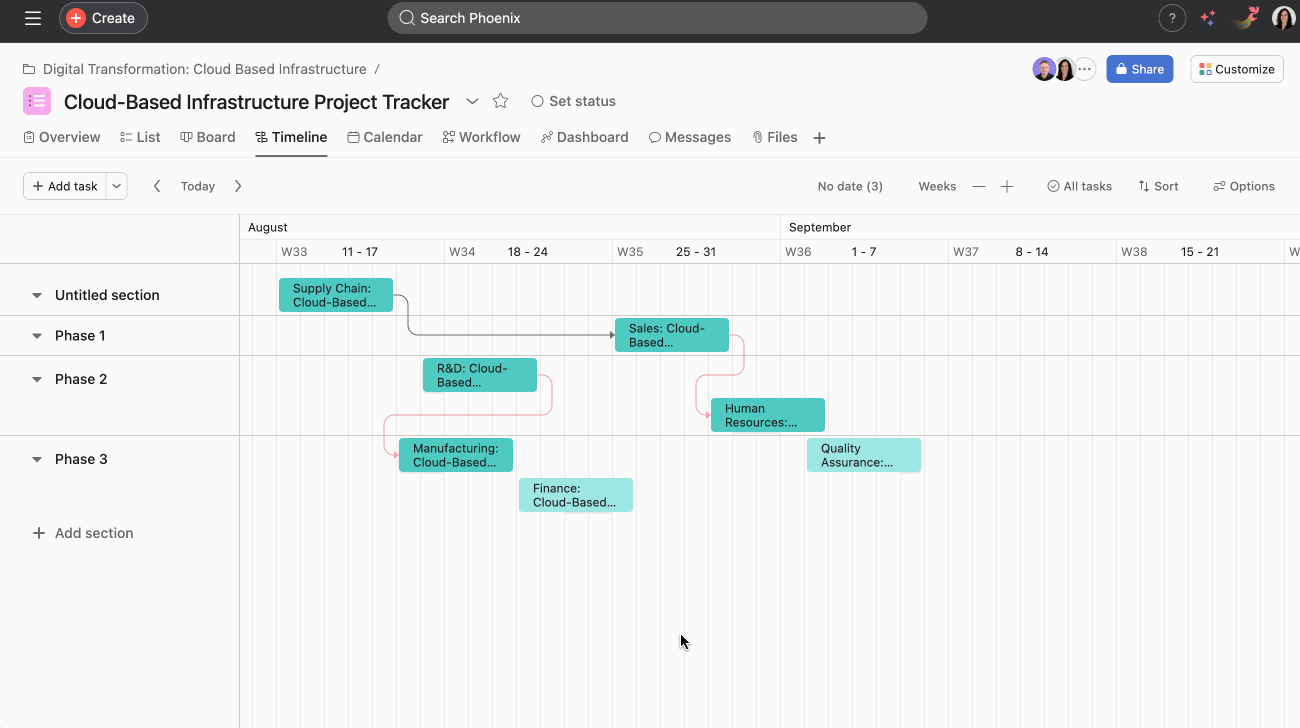
Task: Select the Quality Assurance task bar
Action: click(863, 455)
